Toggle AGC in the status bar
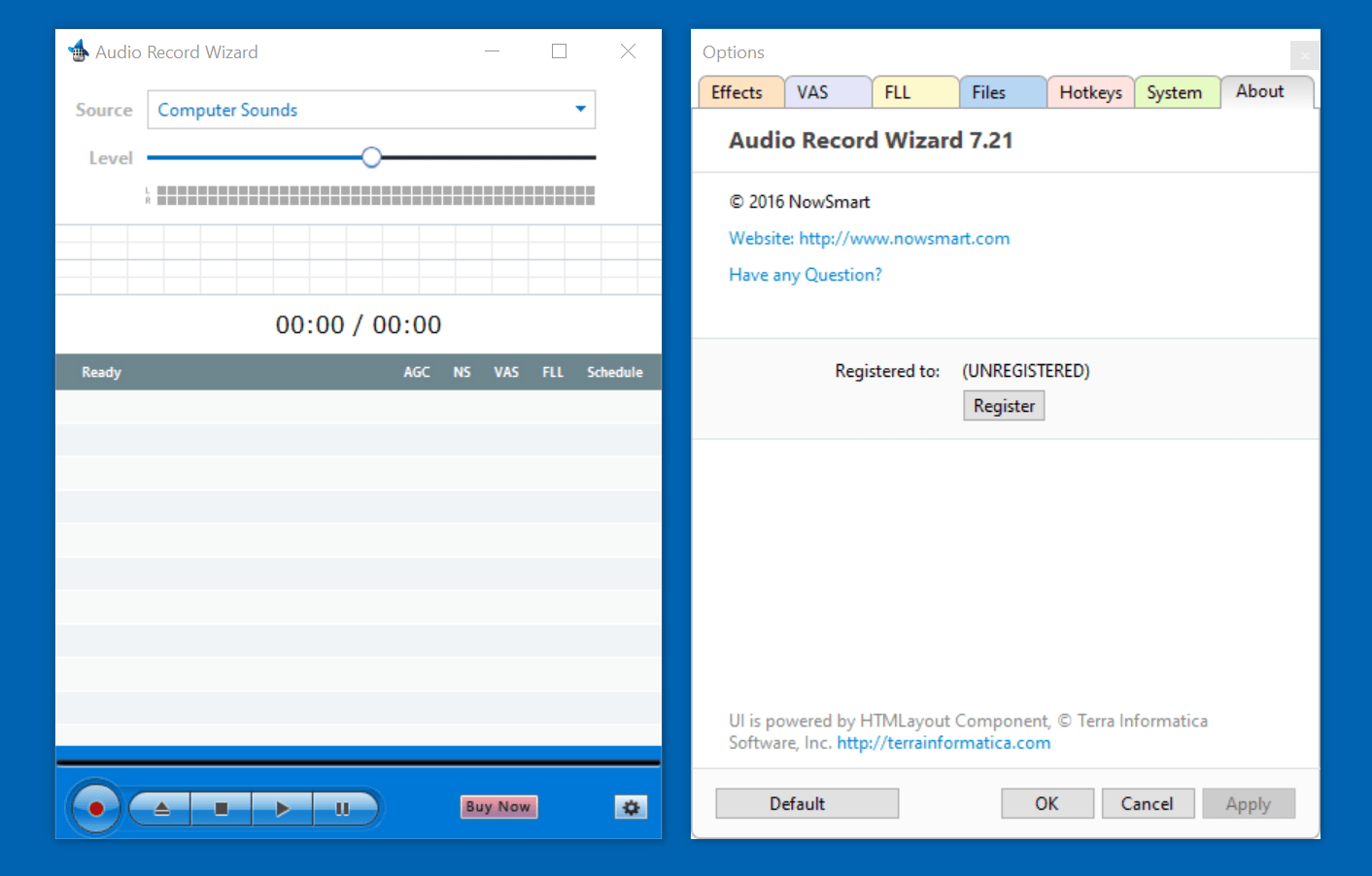1372x876 pixels. 417,372
